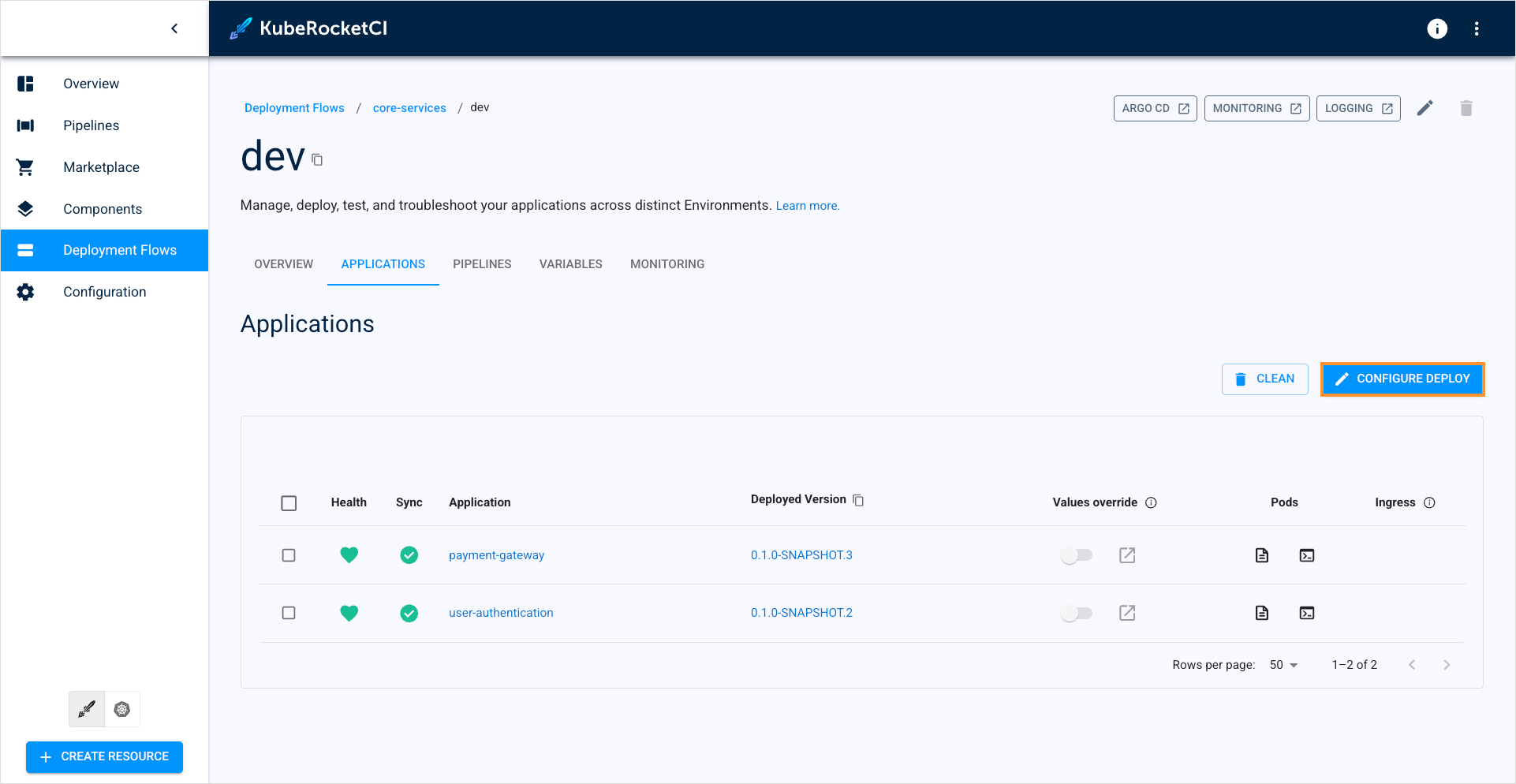The width and height of the screenshot is (1516, 784).
Task: Open the Argo CD external link button
Action: click(1155, 108)
